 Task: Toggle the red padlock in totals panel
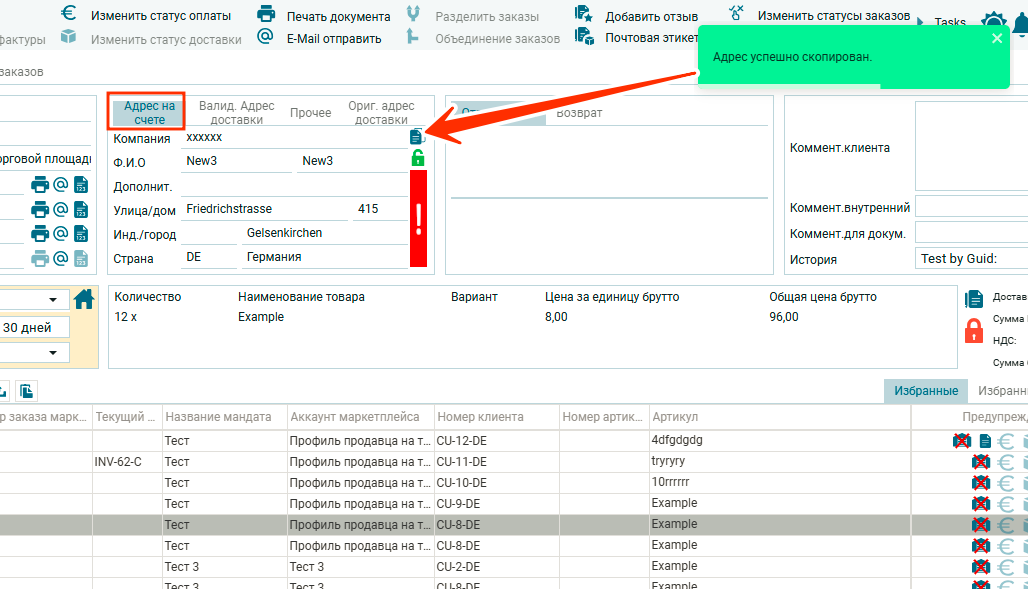(973, 330)
